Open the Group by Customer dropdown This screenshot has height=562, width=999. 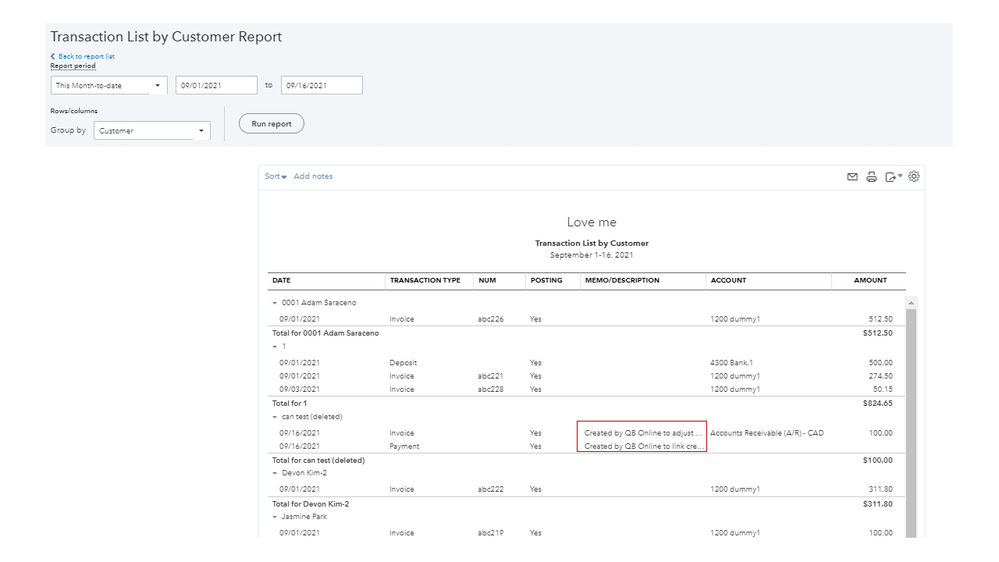(151, 131)
